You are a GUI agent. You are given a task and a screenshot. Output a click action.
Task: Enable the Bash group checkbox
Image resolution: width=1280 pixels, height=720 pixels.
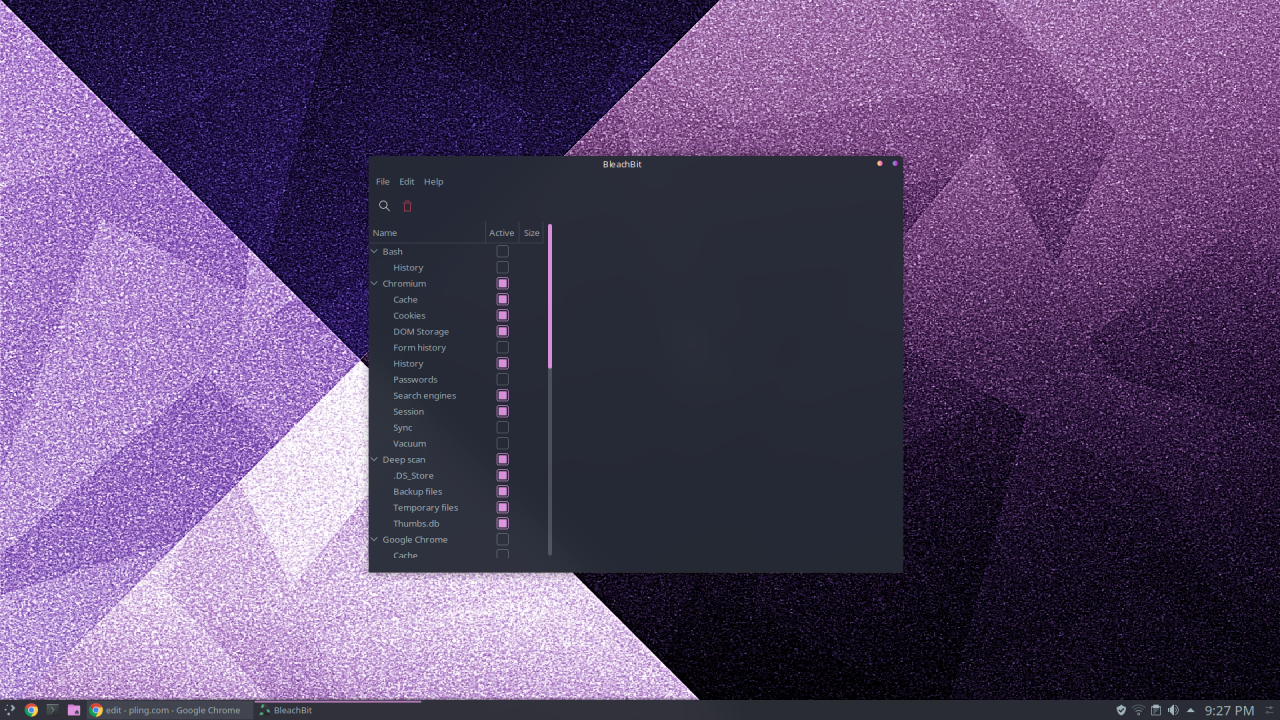click(502, 251)
